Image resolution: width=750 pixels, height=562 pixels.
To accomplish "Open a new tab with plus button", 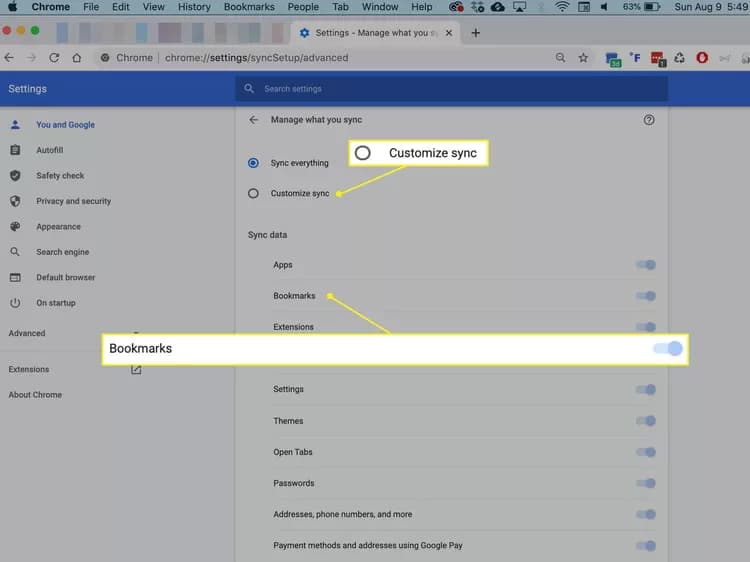I will (475, 33).
